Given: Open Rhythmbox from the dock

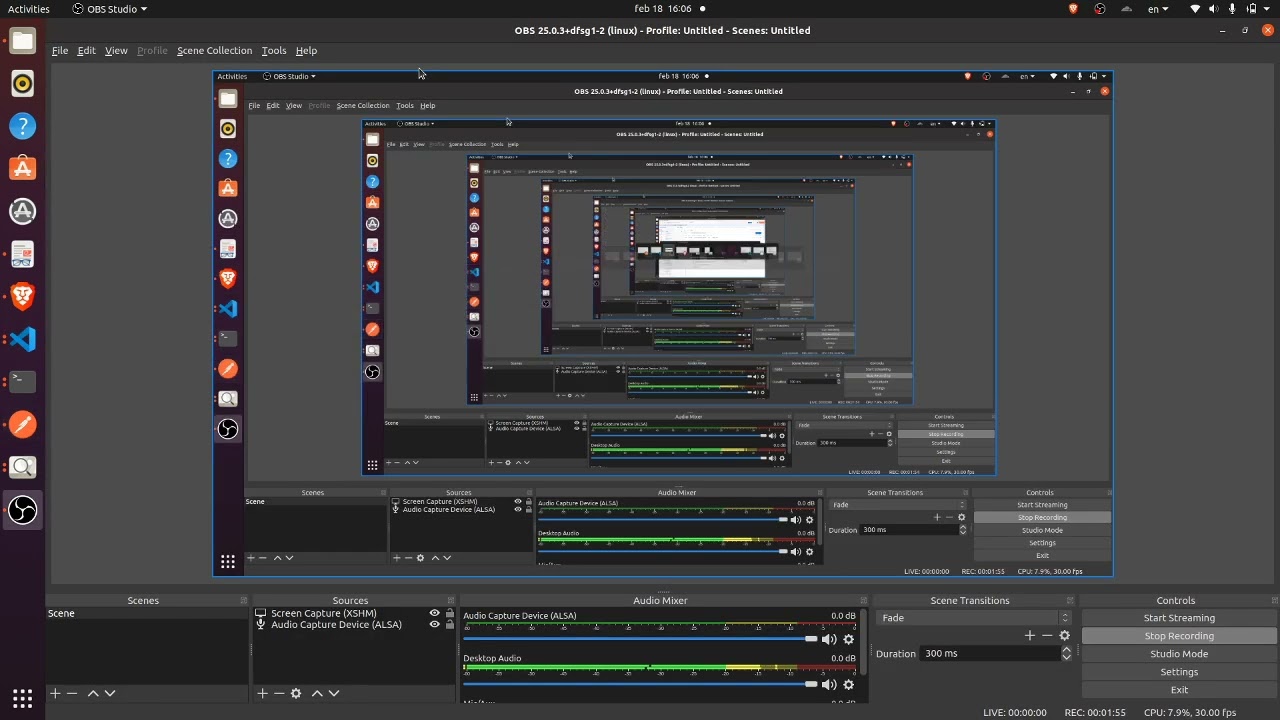Looking at the screenshot, I should [x=23, y=84].
